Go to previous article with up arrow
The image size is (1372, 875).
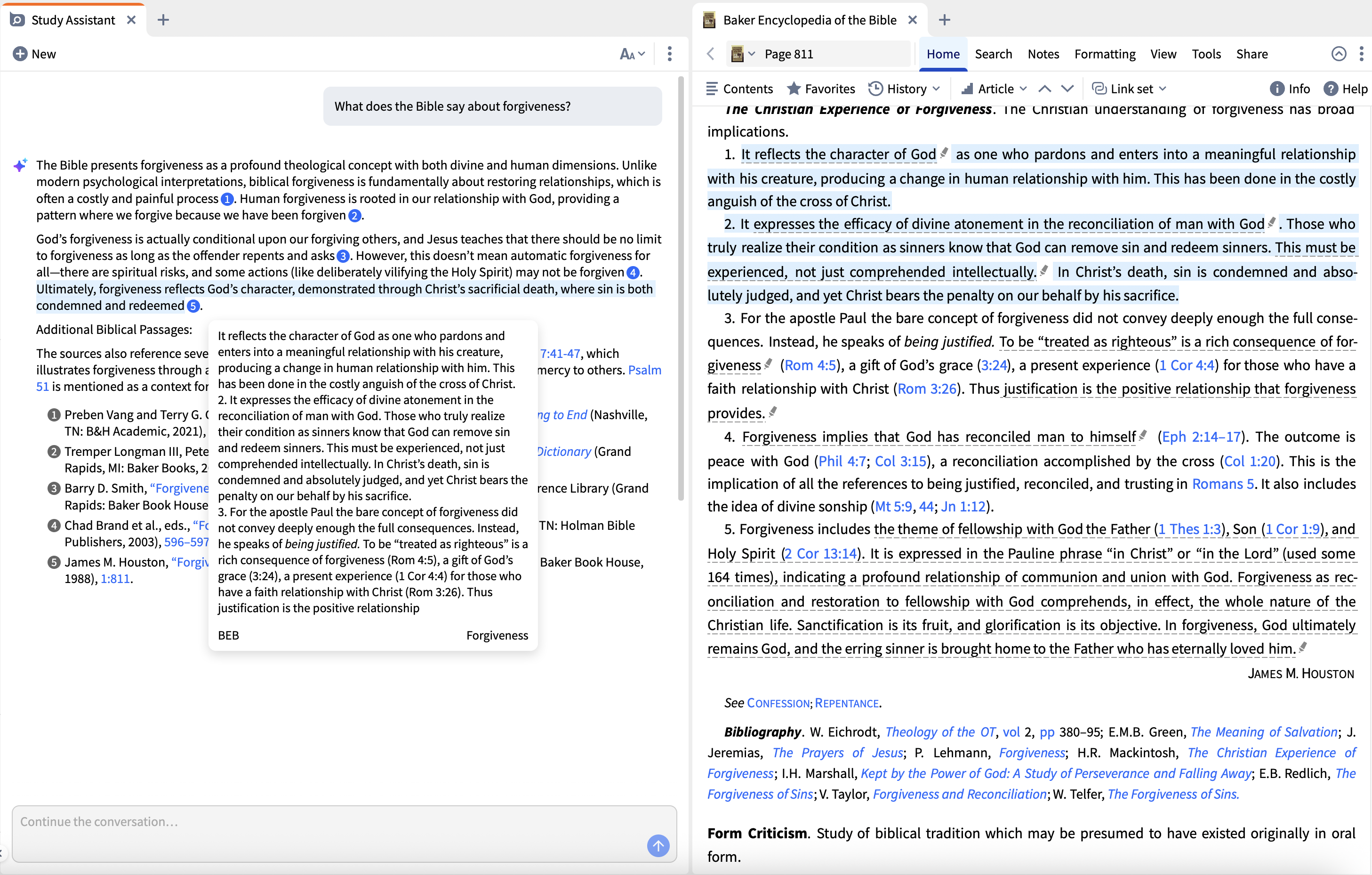pos(1044,89)
